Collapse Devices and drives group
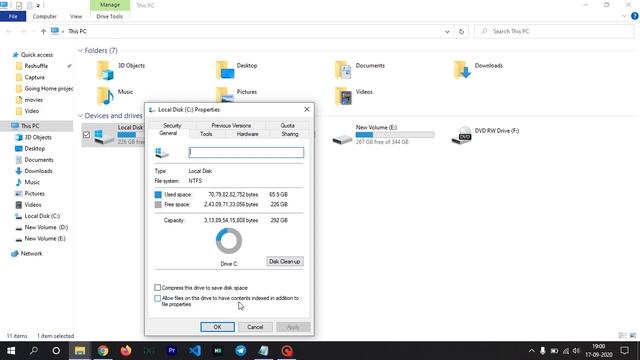This screenshot has height=360, width=640. (80, 116)
